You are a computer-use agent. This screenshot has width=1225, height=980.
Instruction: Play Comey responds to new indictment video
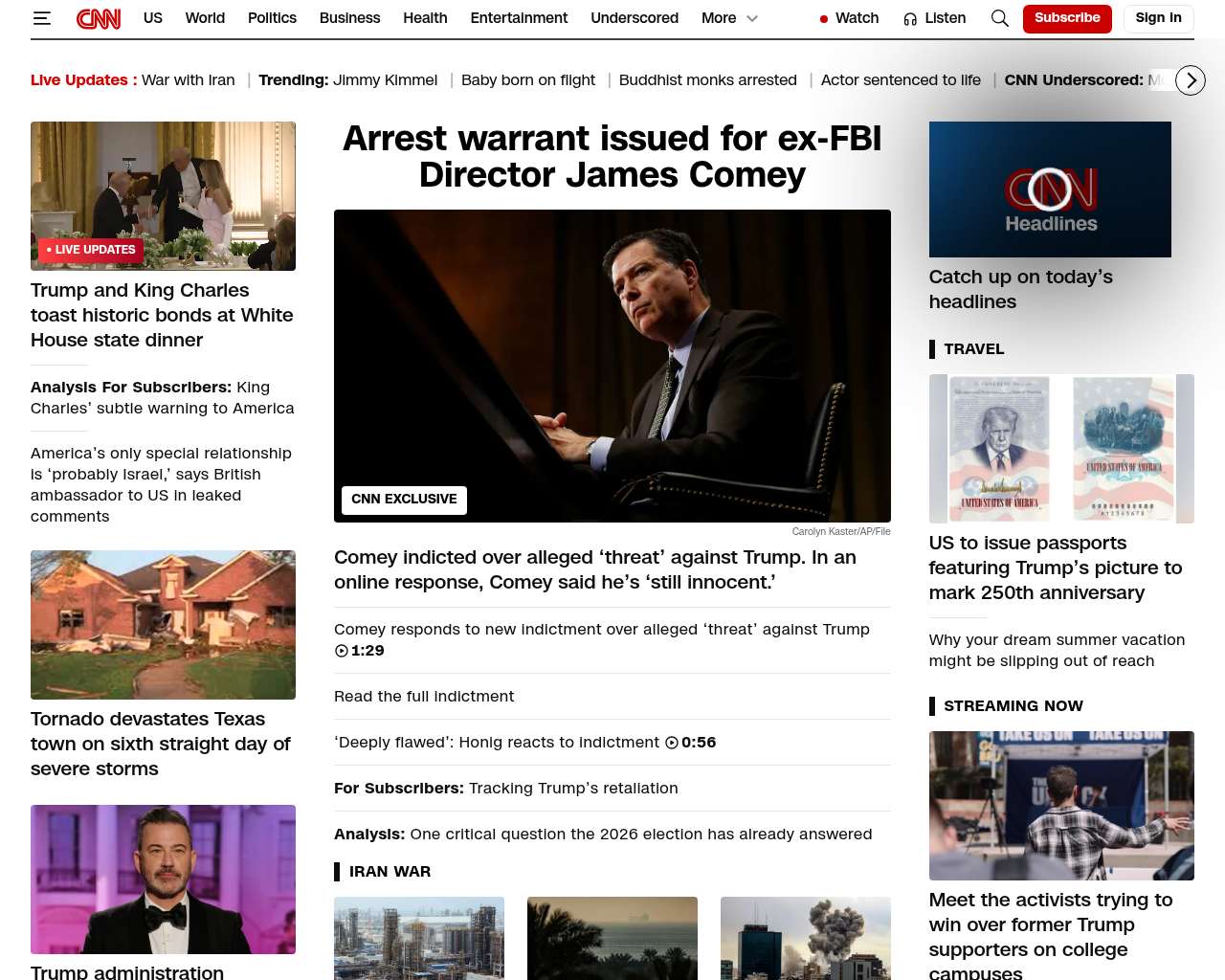click(602, 639)
